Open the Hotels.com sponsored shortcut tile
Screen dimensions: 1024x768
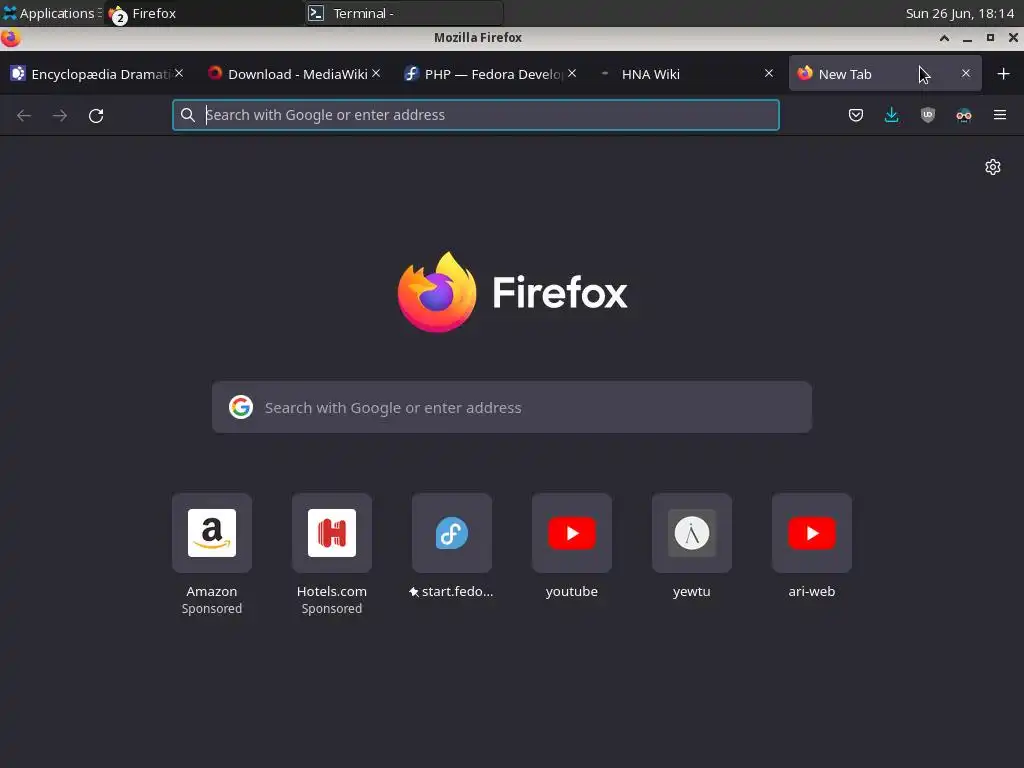pyautogui.click(x=332, y=533)
